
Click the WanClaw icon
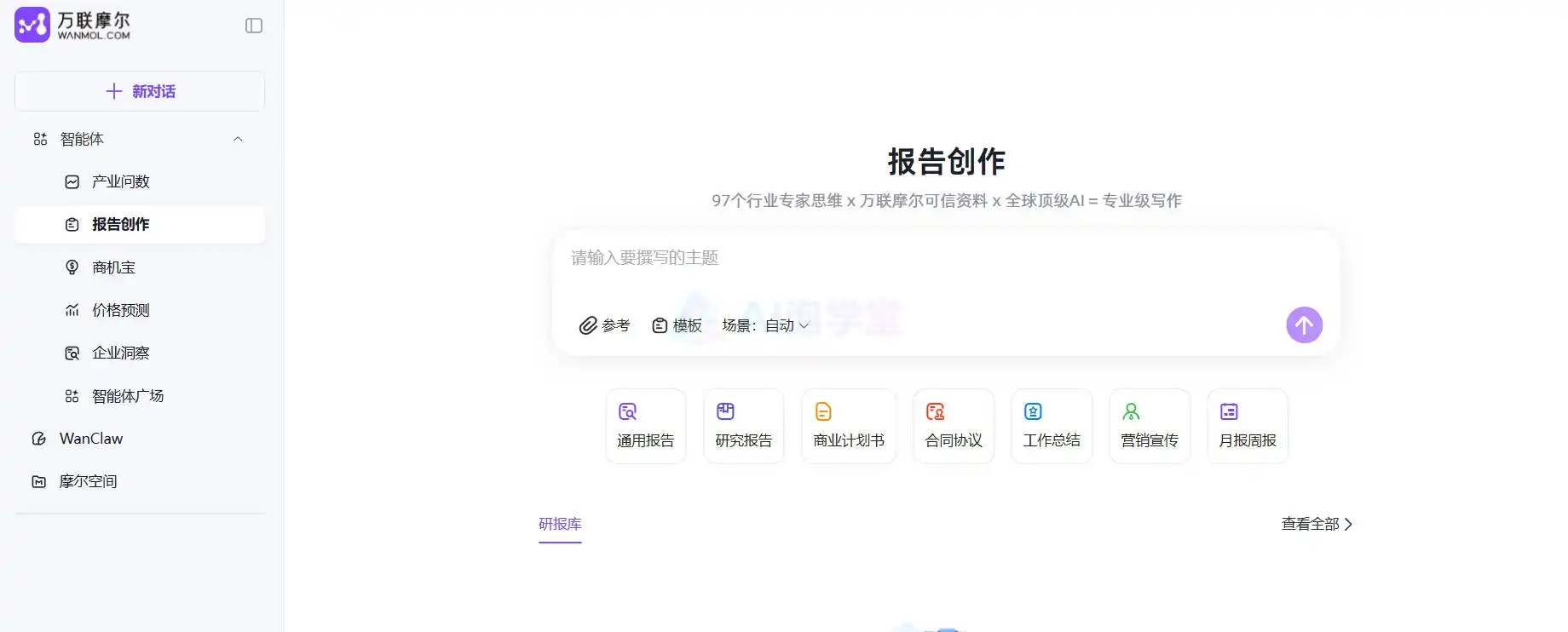pyautogui.click(x=39, y=439)
